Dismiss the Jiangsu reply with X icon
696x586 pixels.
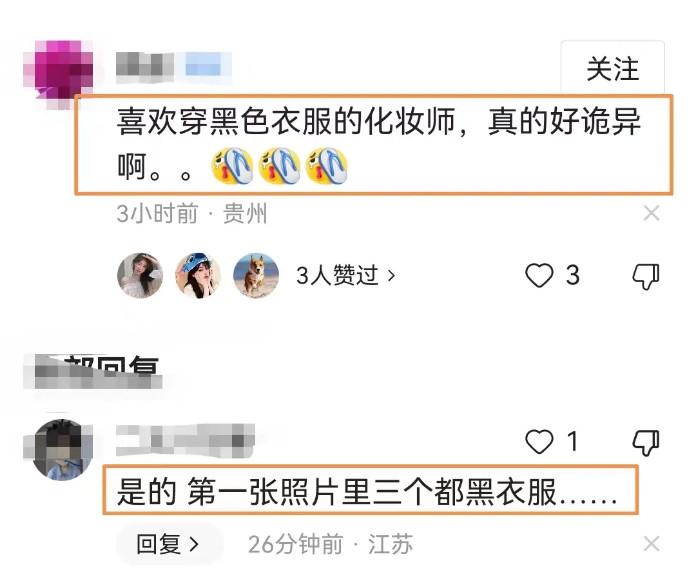(651, 544)
